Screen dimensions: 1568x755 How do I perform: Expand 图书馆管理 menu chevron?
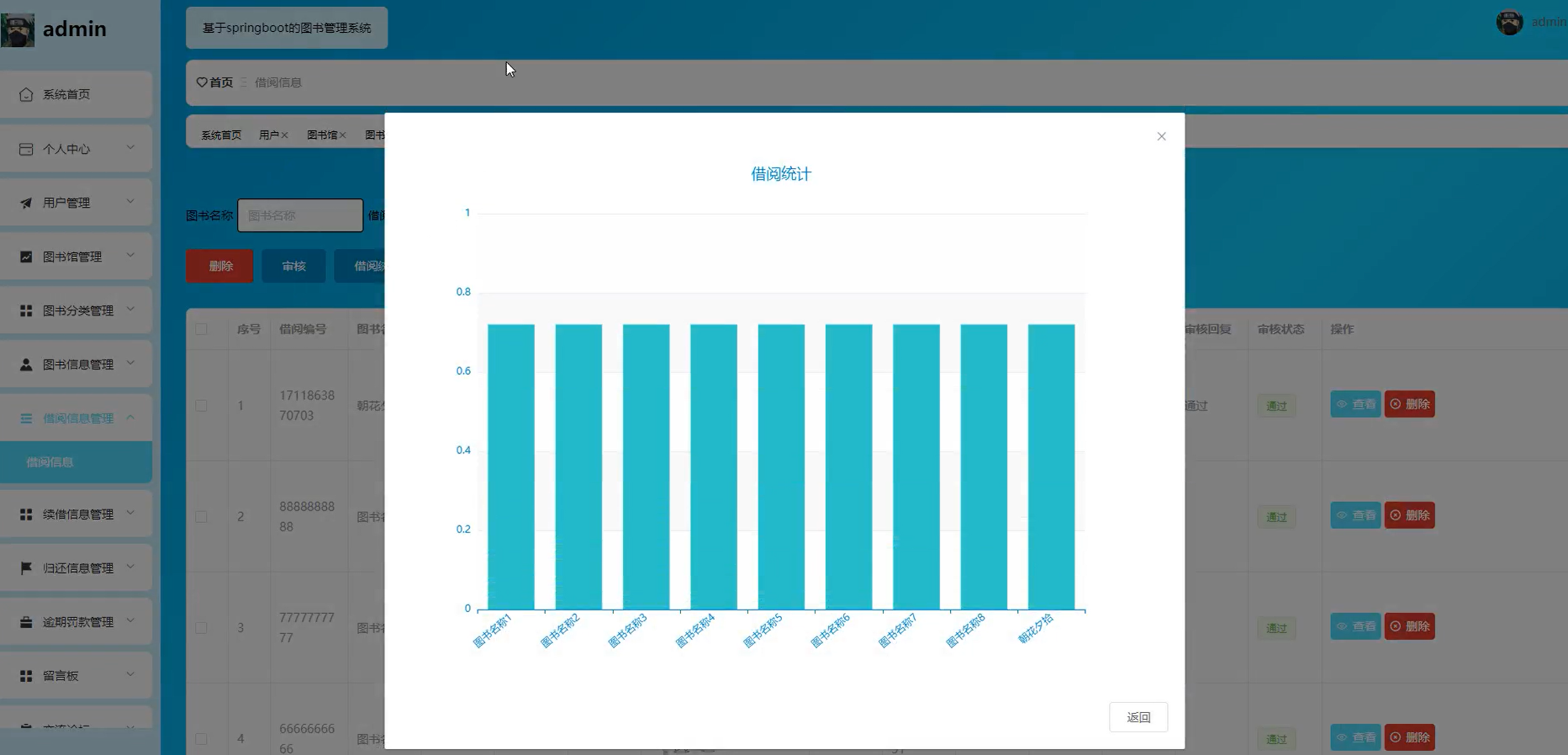pyautogui.click(x=130, y=255)
